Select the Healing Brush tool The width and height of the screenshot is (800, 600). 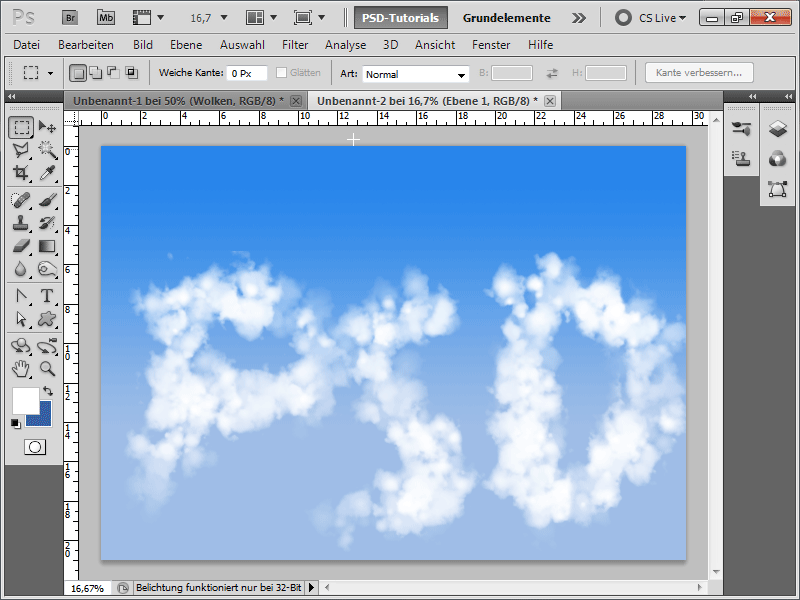(21, 200)
